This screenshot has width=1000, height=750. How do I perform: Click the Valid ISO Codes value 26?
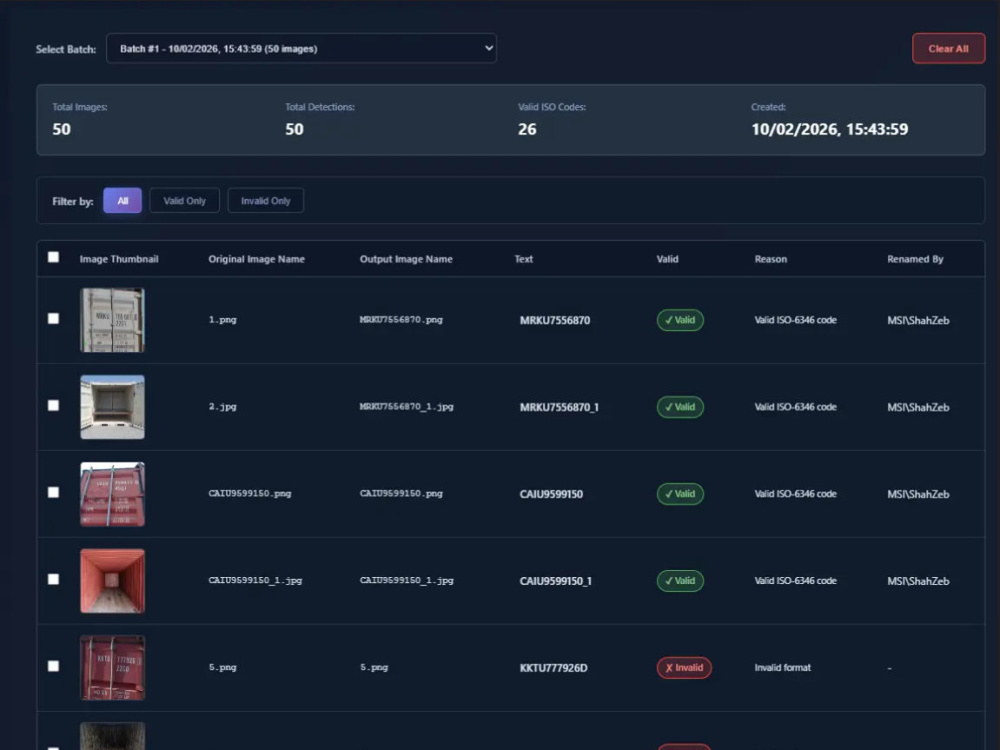click(527, 129)
